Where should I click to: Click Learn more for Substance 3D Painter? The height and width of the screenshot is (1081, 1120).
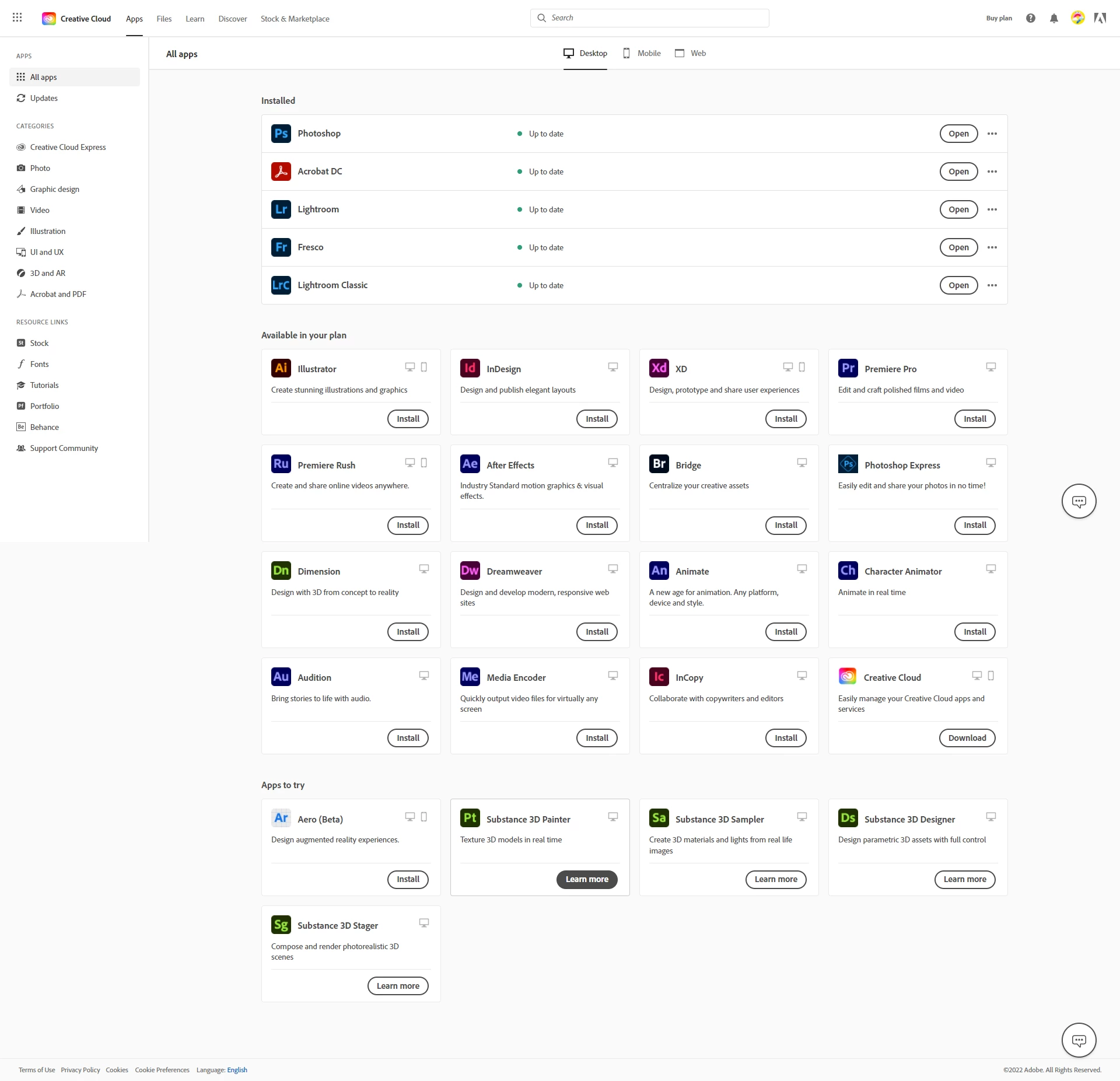tap(586, 879)
